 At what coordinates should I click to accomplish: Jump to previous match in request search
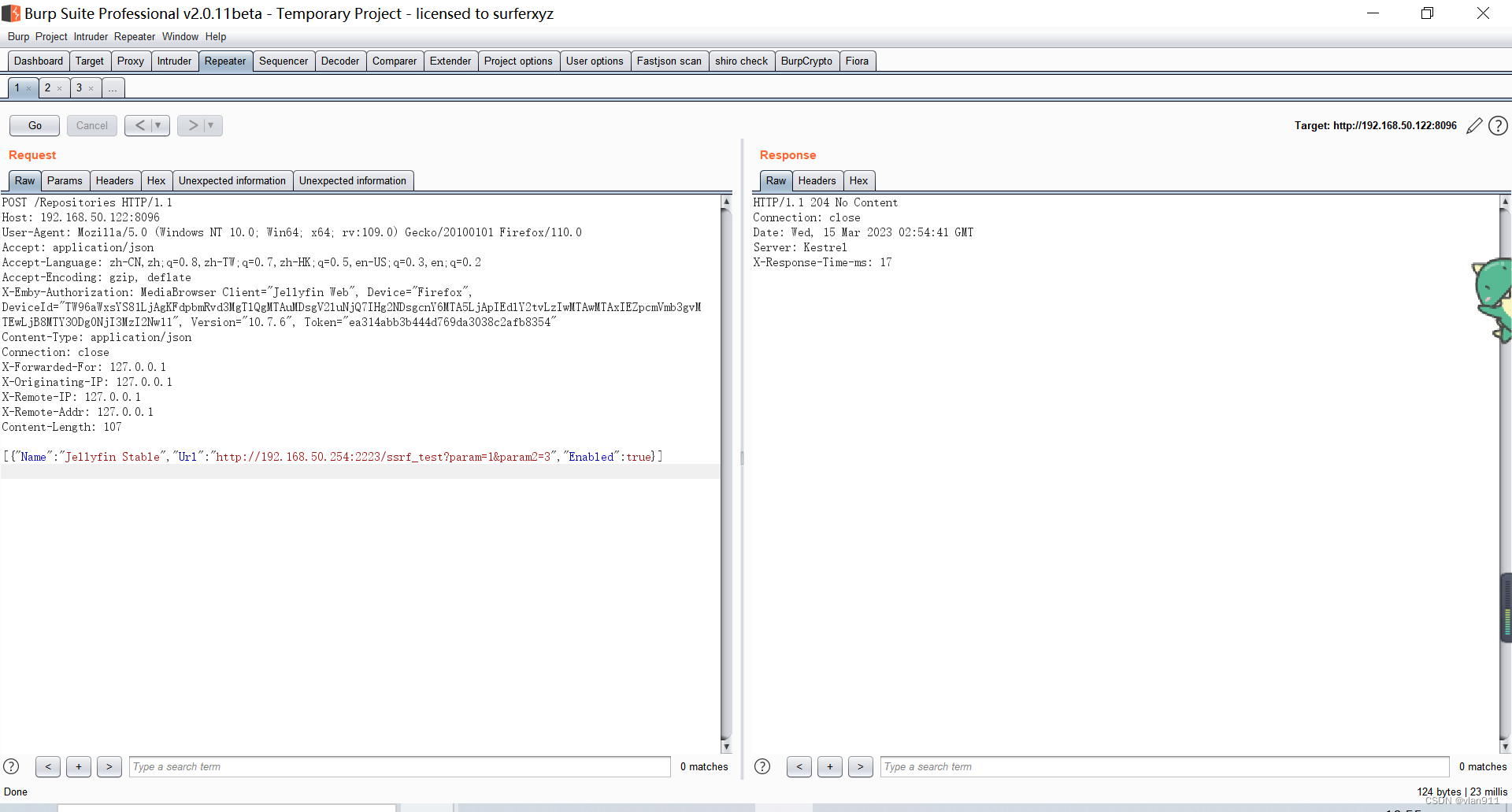(48, 766)
